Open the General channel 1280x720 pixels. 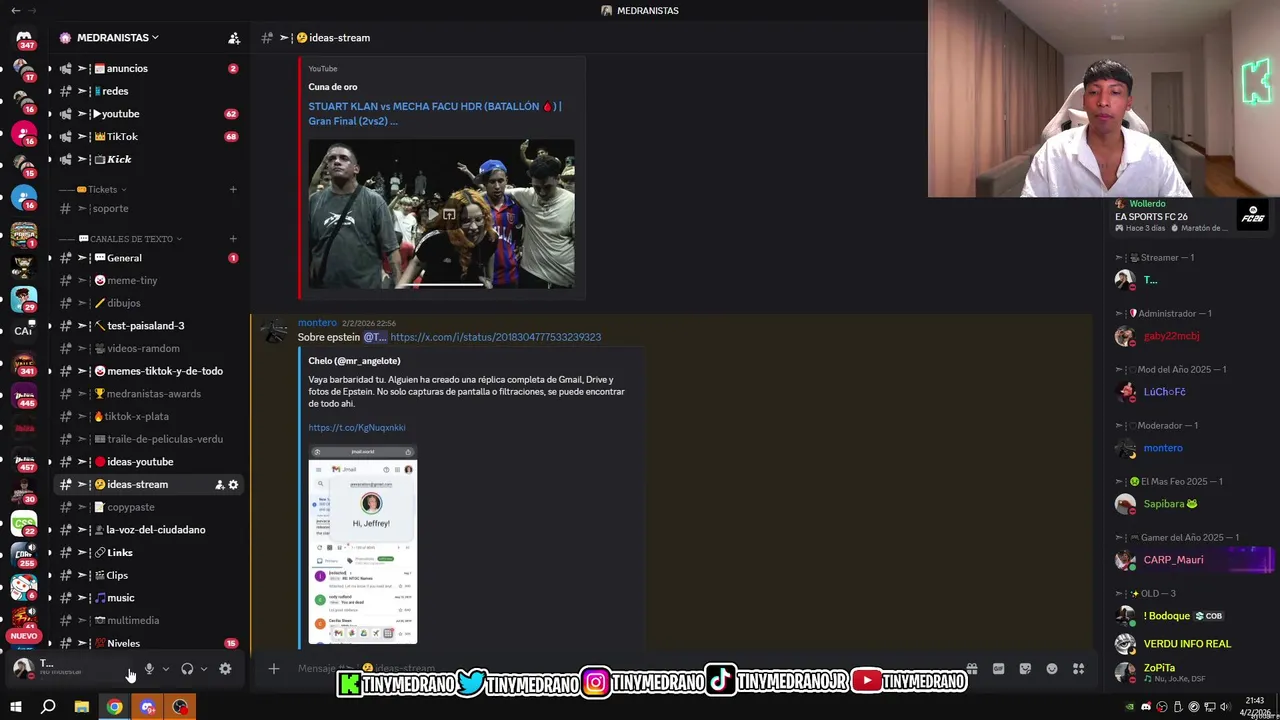[148, 258]
